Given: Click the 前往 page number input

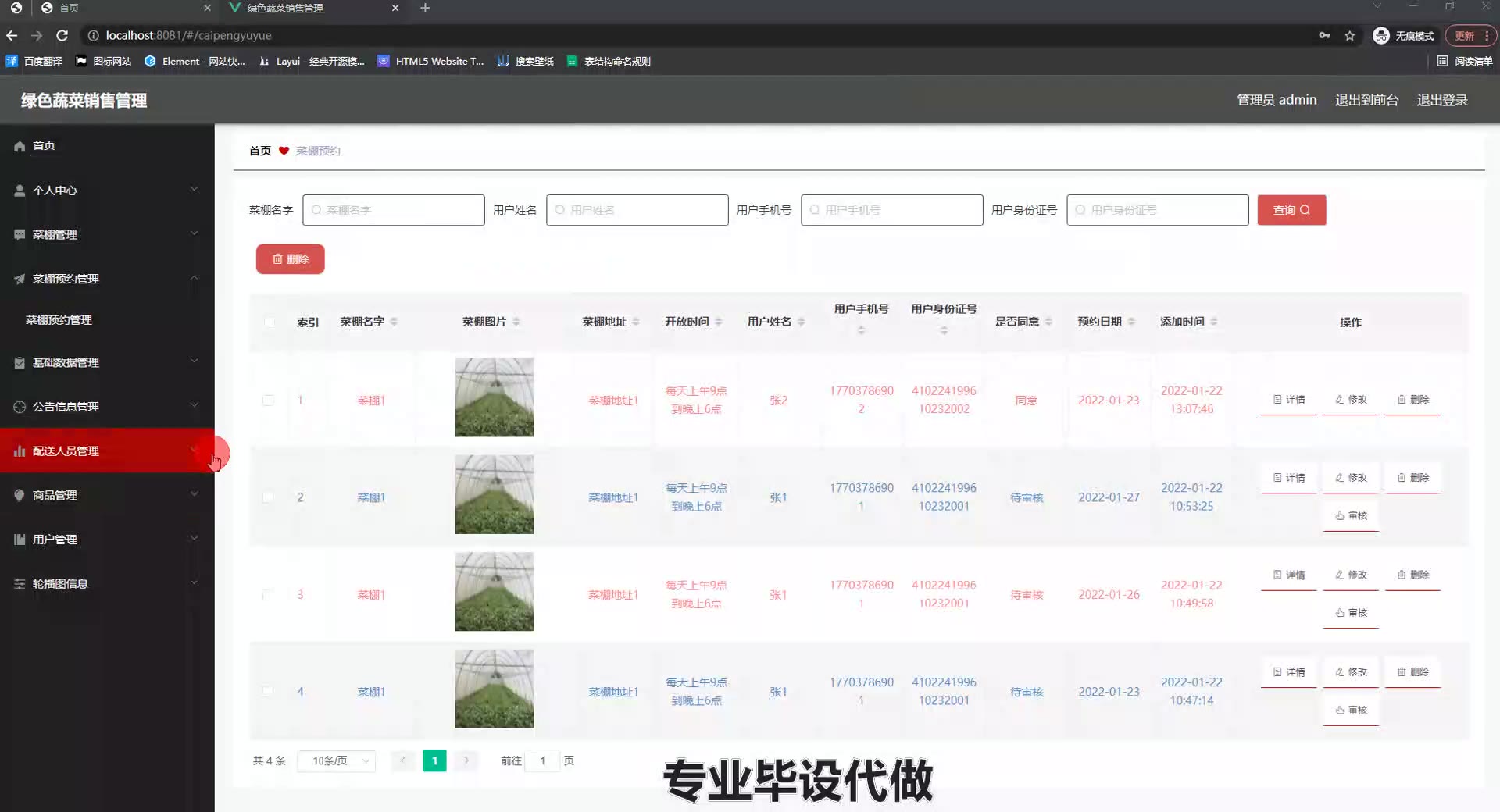Looking at the screenshot, I should pyautogui.click(x=542, y=760).
